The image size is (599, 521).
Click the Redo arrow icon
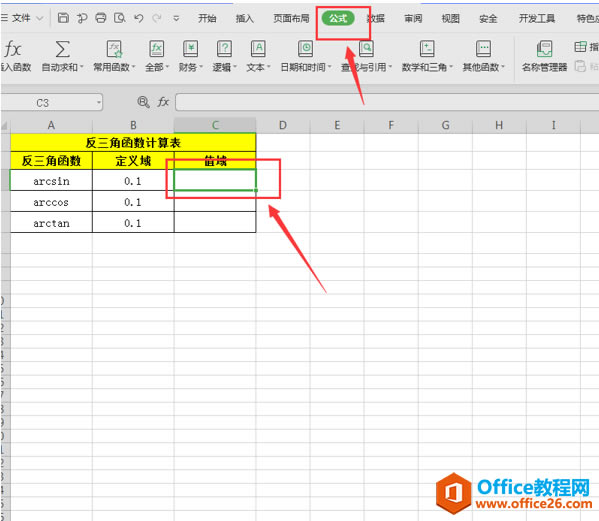coord(157,18)
